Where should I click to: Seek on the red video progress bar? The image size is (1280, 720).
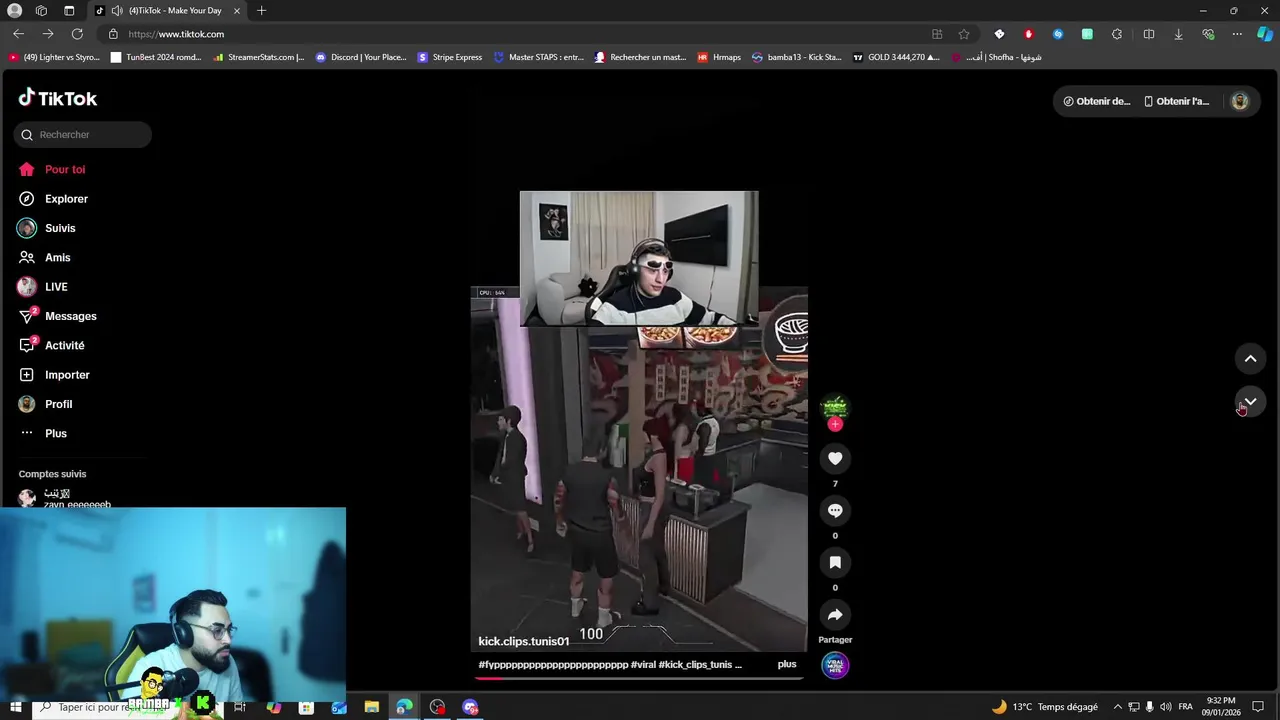pyautogui.click(x=639, y=677)
